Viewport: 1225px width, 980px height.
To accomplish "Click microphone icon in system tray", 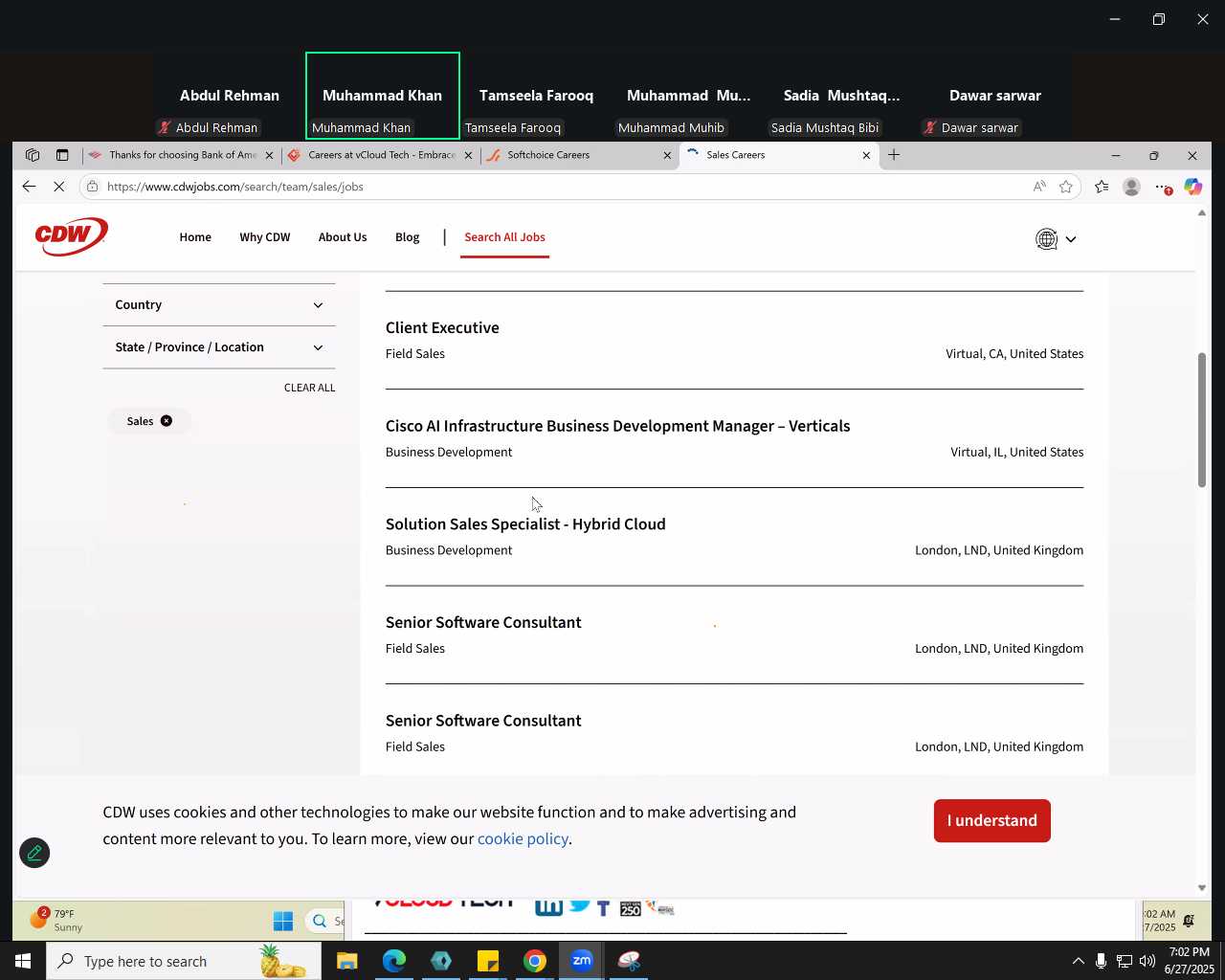I will (1101, 961).
